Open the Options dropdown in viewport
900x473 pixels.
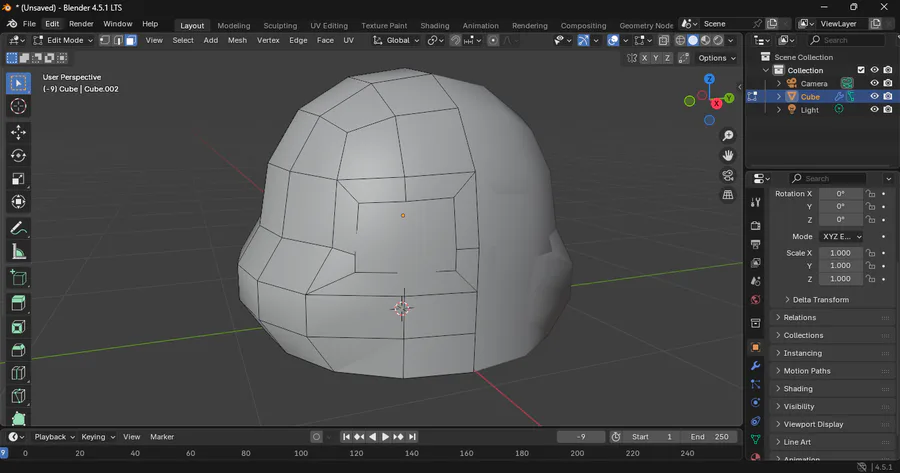(x=717, y=58)
